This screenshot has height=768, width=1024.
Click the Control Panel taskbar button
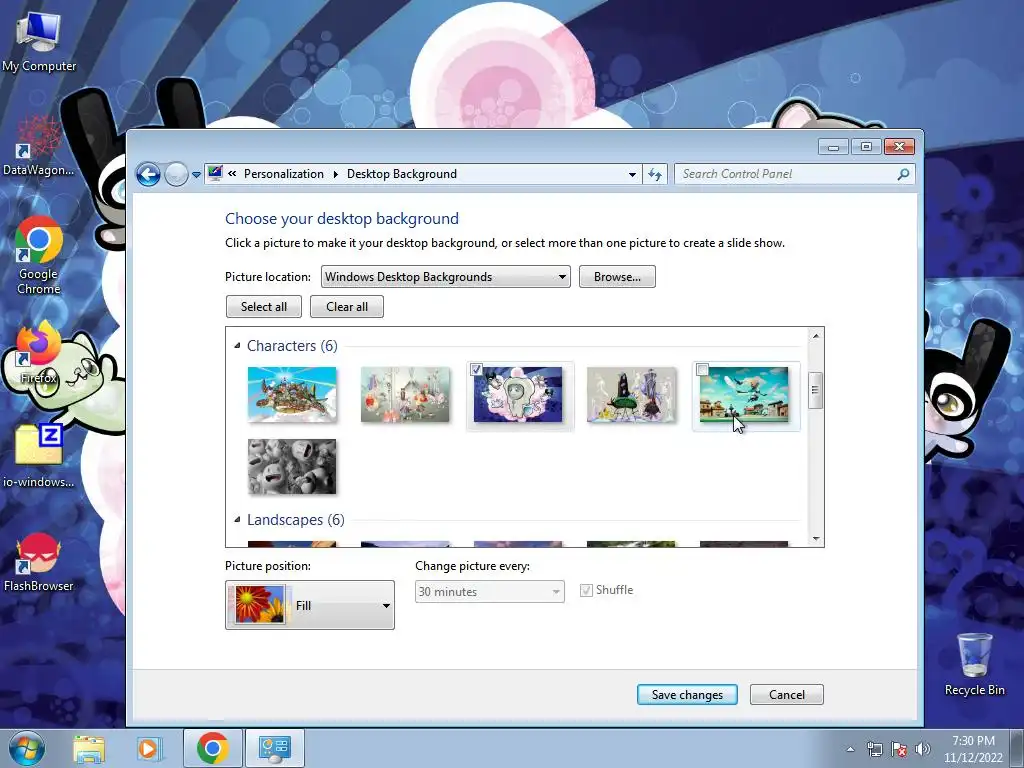click(274, 748)
